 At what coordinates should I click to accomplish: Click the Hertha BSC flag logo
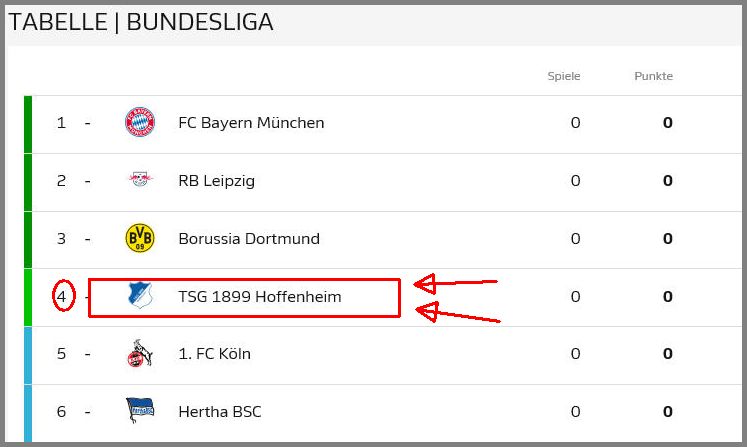tap(140, 410)
